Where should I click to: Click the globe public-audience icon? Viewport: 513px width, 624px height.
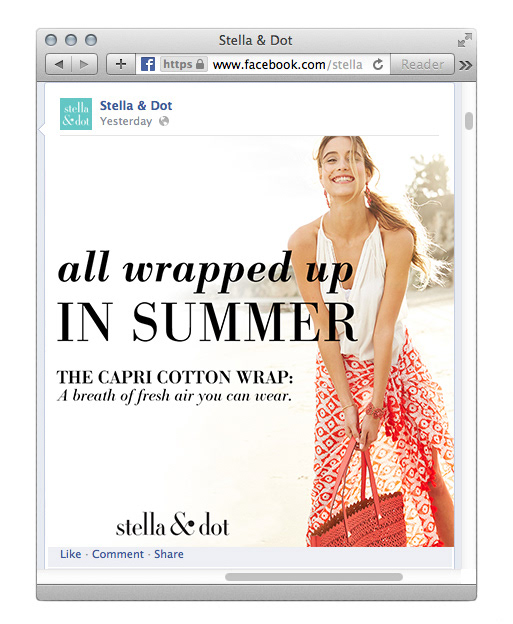pyautogui.click(x=164, y=121)
